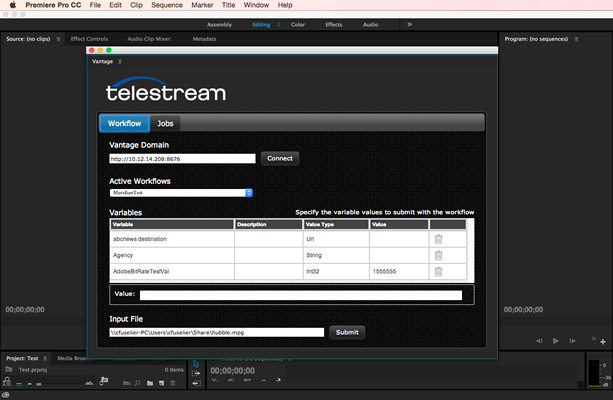This screenshot has height=400, width=613.
Task: Open the Vantage panel menu icon
Action: pos(120,61)
